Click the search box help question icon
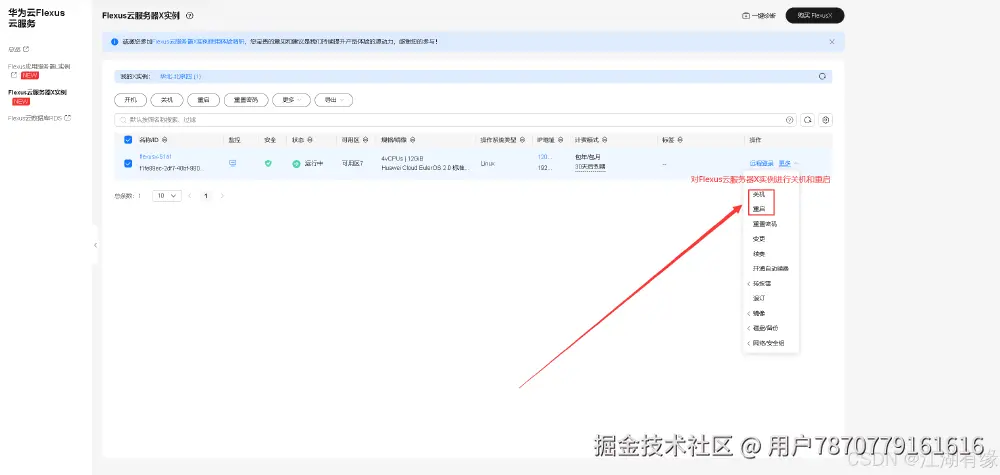This screenshot has width=1000, height=475. click(790, 120)
